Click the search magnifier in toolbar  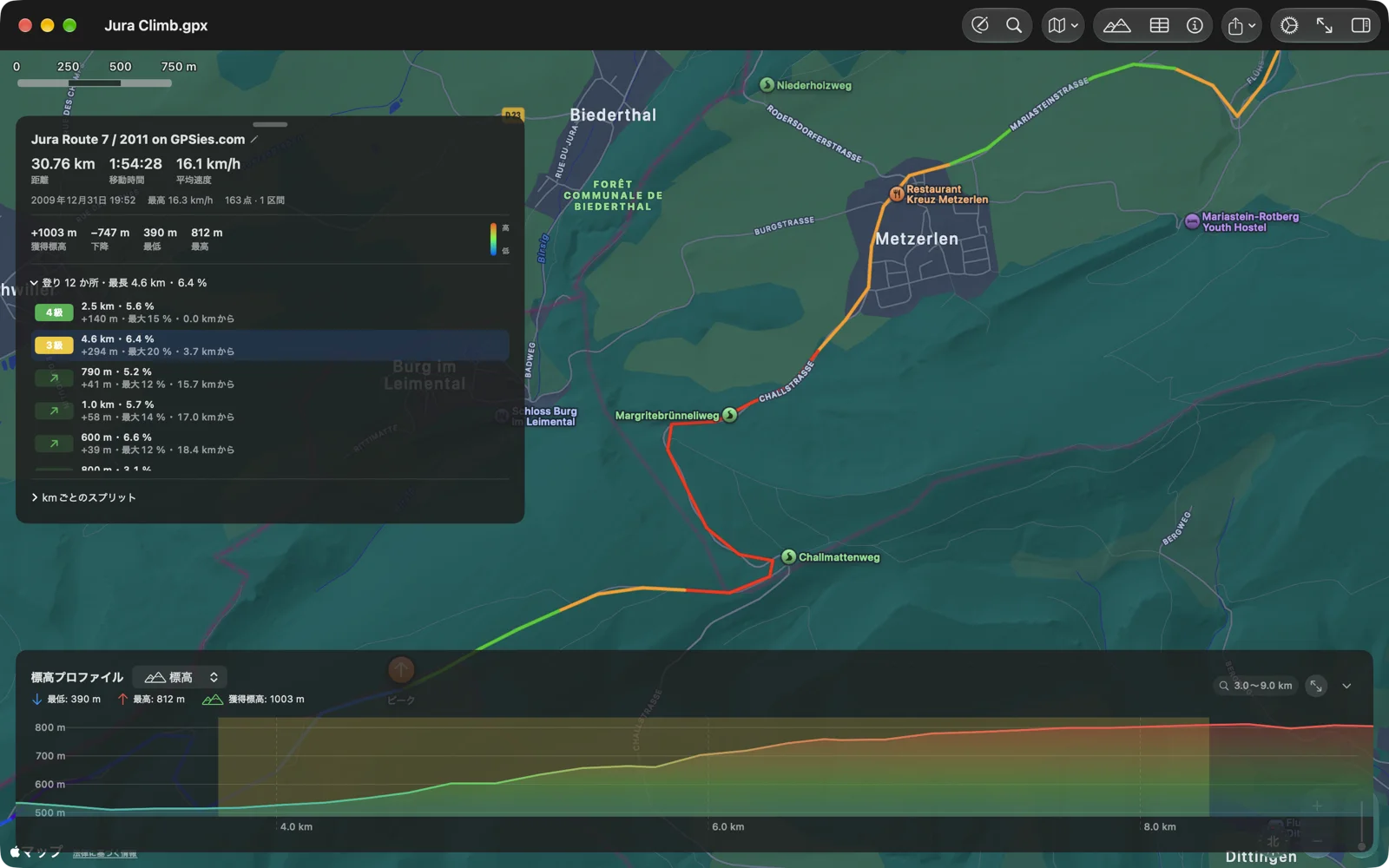[x=1014, y=25]
